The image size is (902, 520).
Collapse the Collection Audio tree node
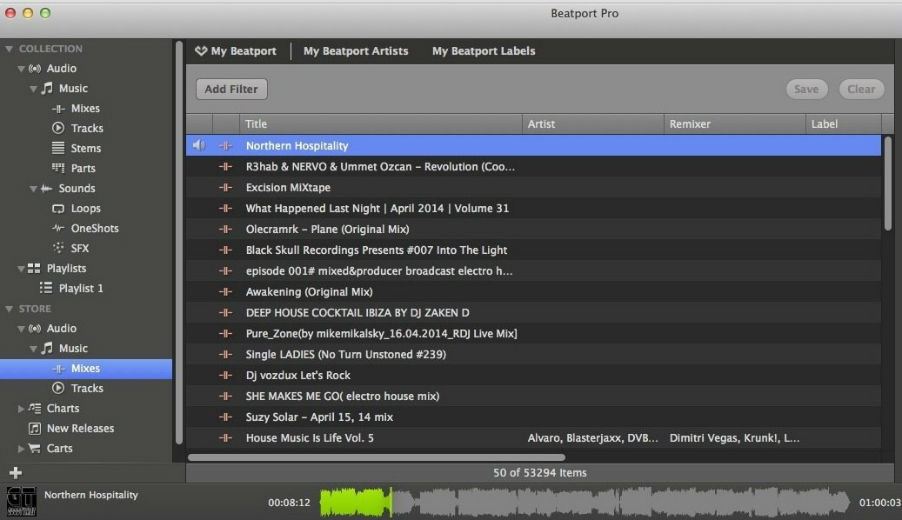pos(21,69)
